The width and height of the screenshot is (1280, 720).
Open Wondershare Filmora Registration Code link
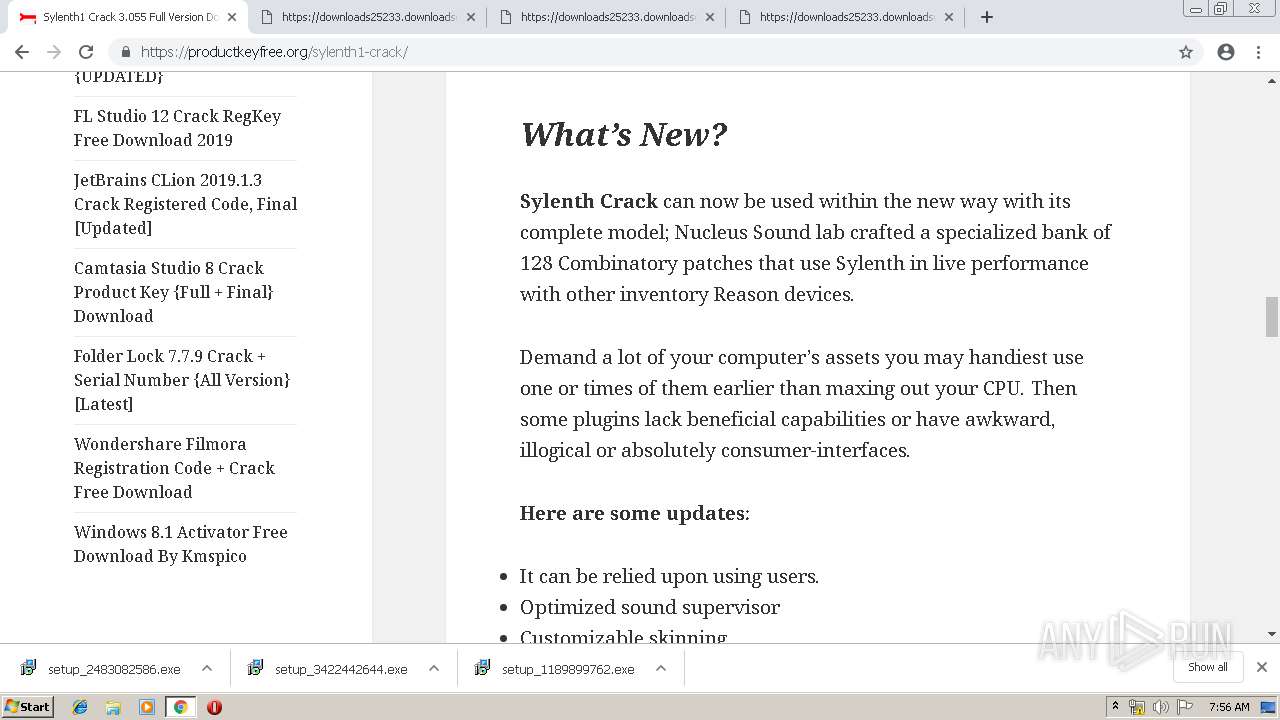[x=174, y=468]
